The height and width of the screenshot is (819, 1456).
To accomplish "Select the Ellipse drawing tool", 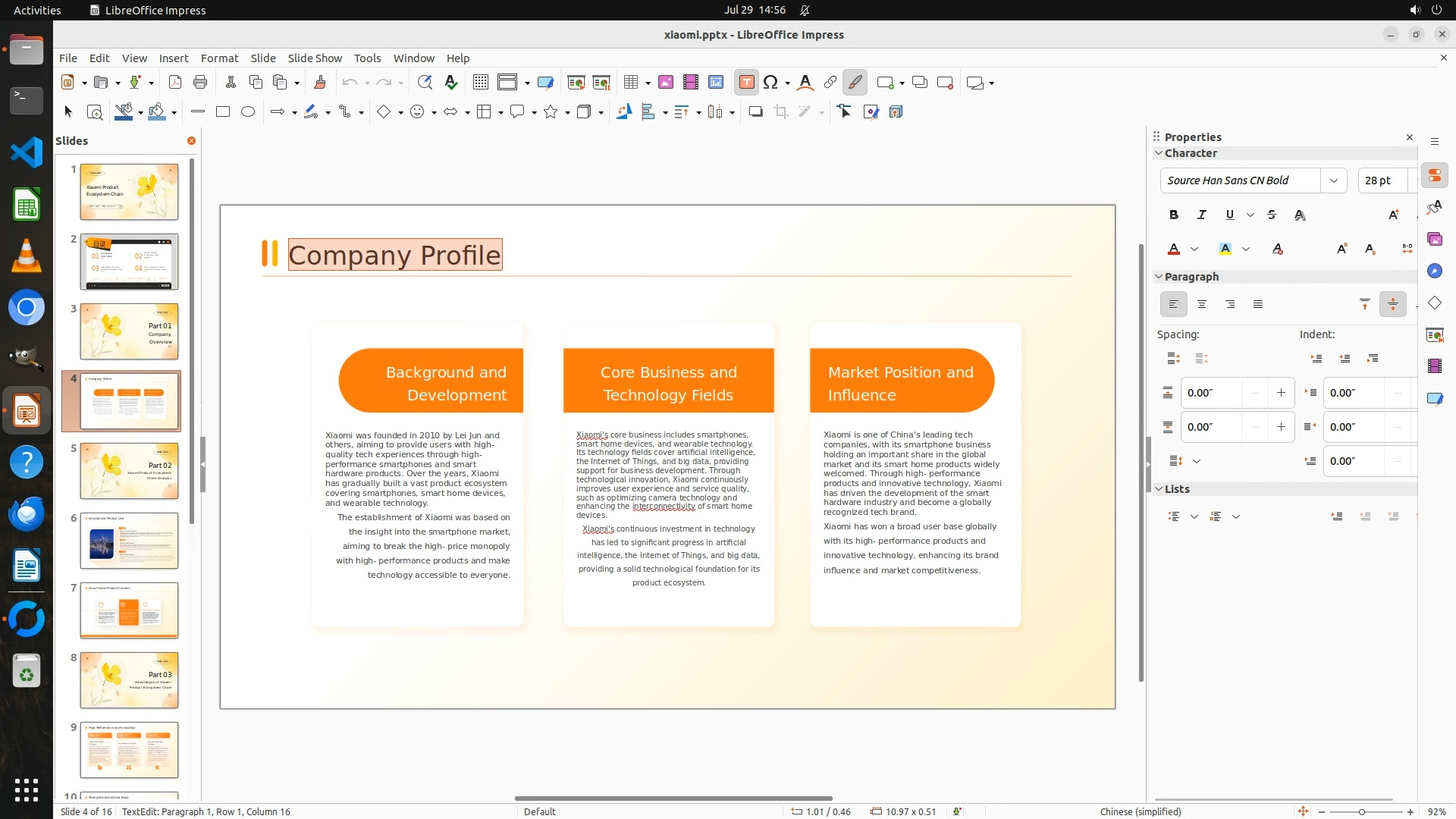I will (x=248, y=112).
